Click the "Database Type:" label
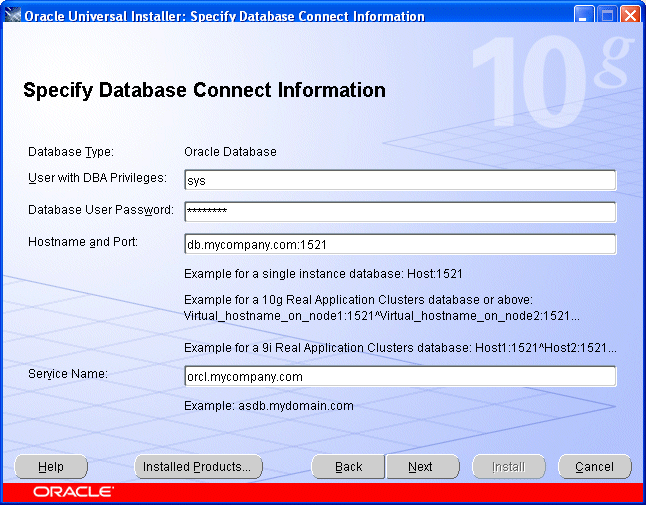 coord(71,152)
